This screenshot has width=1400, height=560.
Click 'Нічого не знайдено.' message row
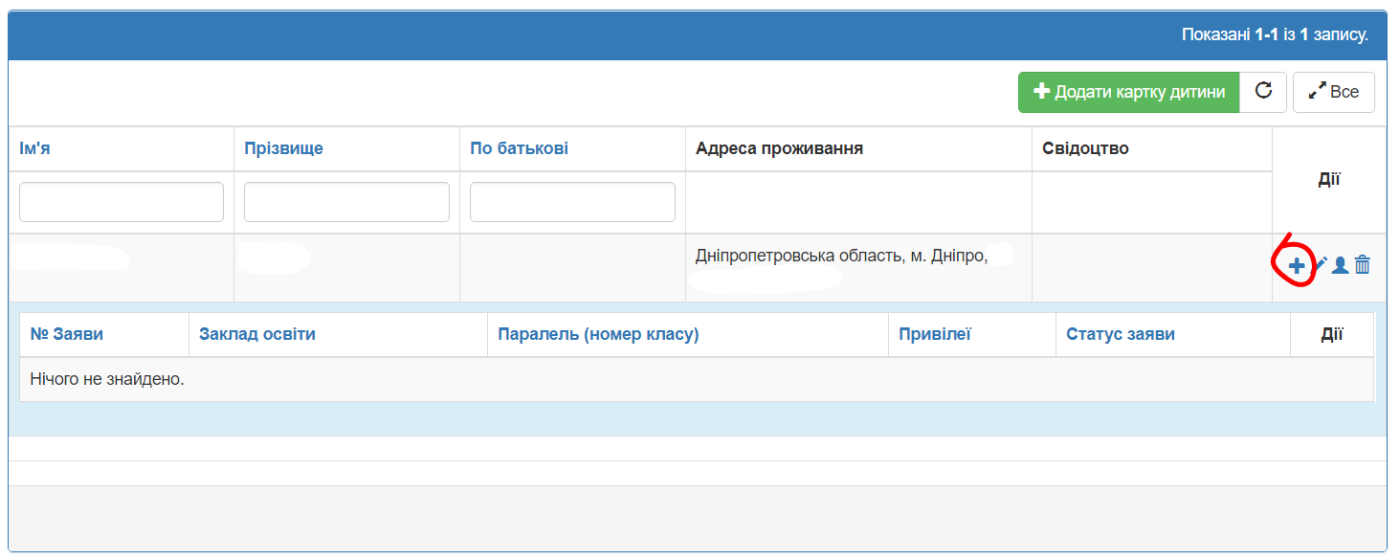697,380
